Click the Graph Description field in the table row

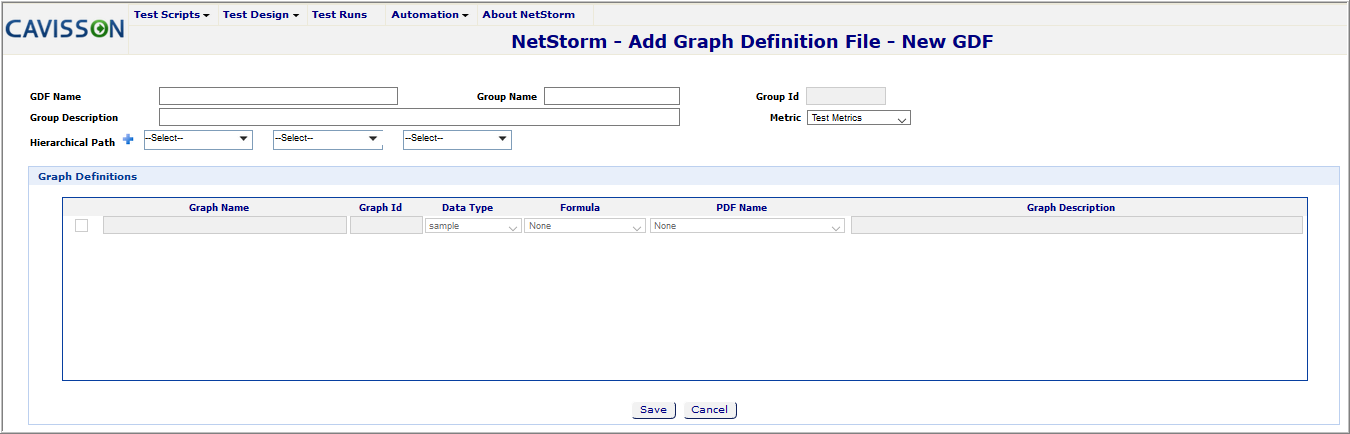(x=1077, y=226)
